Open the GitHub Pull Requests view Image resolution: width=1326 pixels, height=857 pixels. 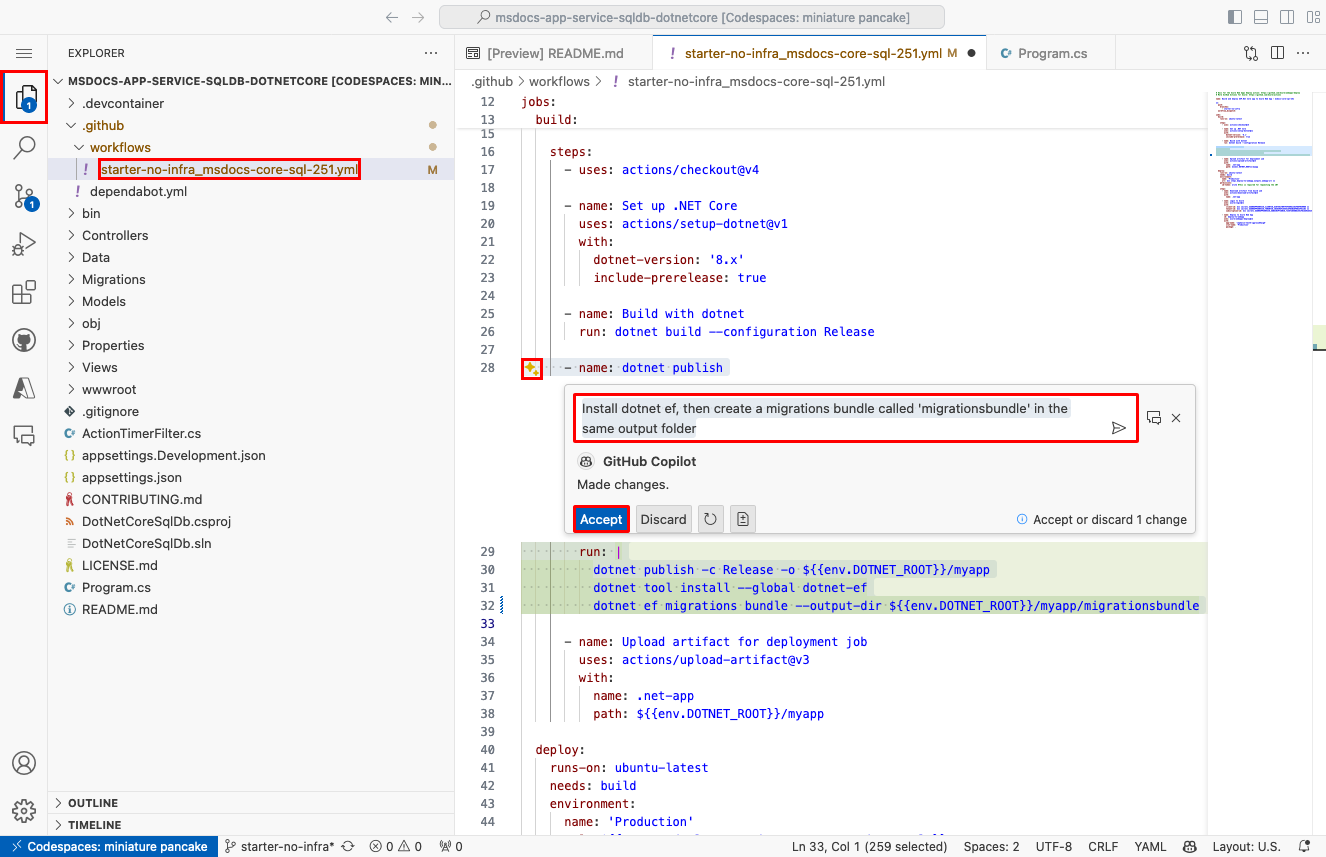coord(24,339)
